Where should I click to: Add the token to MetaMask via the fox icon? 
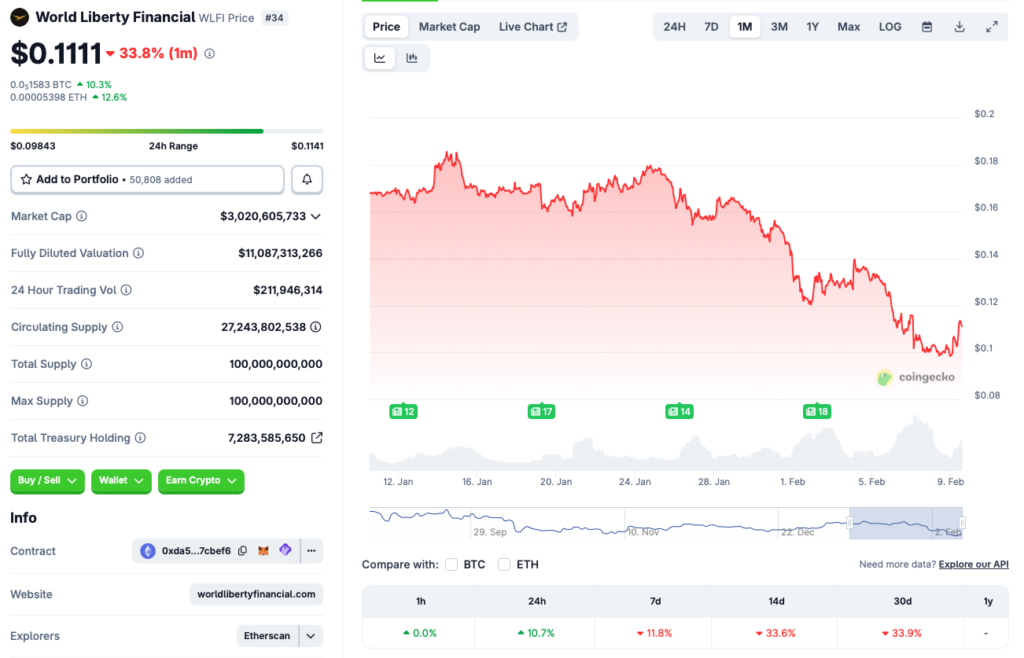(264, 551)
